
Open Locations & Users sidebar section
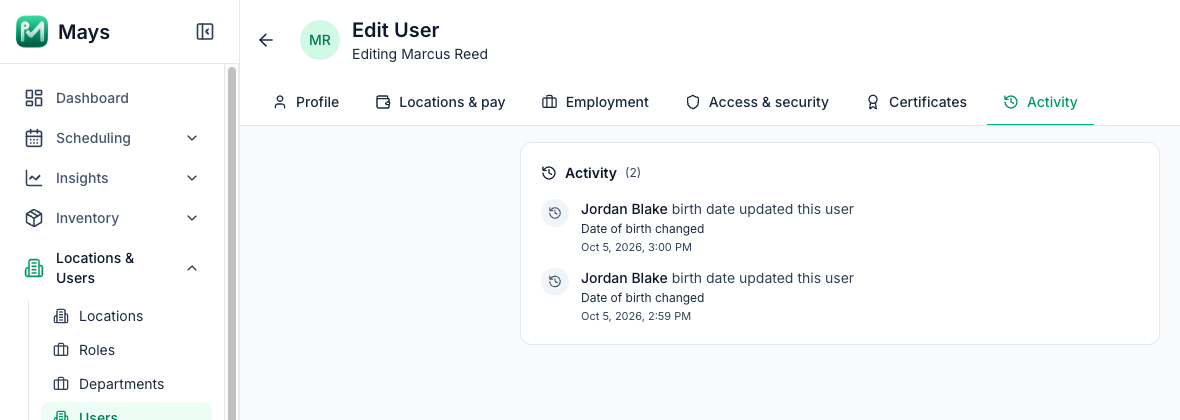113,268
